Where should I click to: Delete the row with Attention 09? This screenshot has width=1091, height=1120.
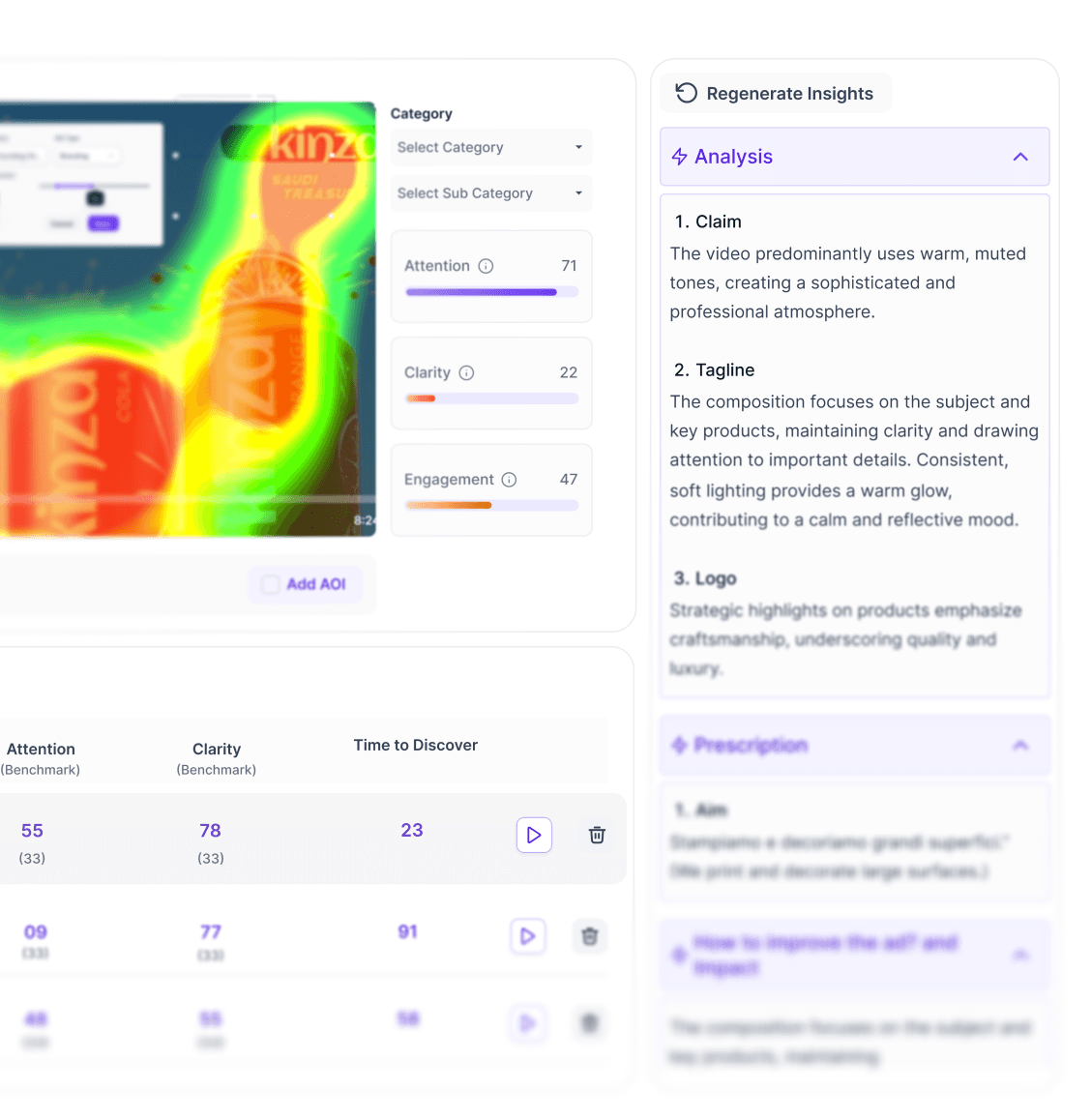click(x=589, y=935)
